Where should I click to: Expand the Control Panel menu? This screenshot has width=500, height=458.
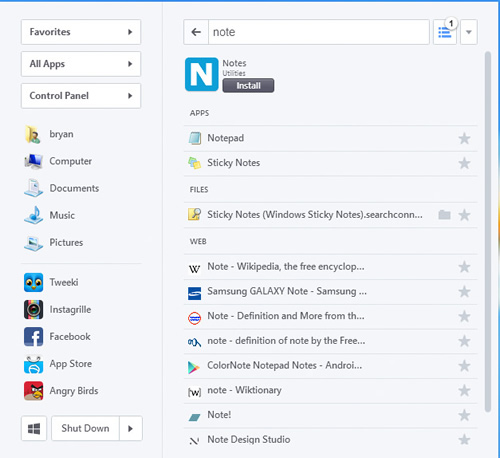[81, 96]
